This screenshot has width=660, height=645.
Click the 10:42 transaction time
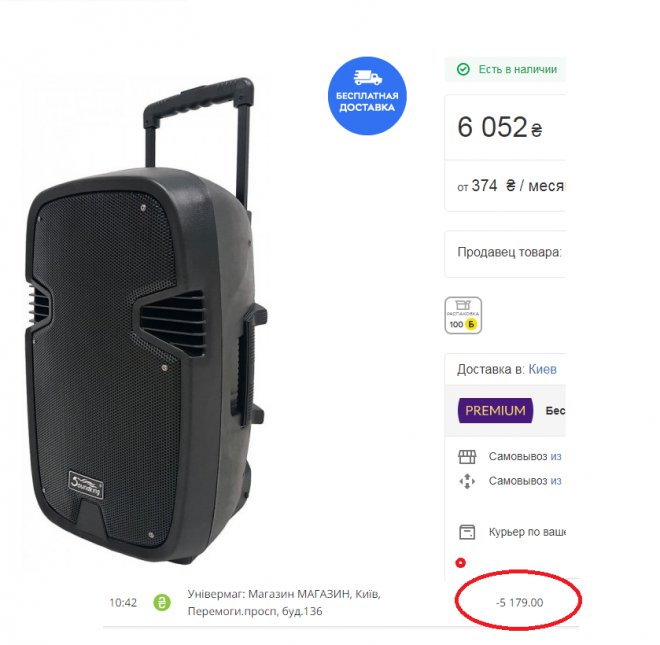[x=123, y=602]
